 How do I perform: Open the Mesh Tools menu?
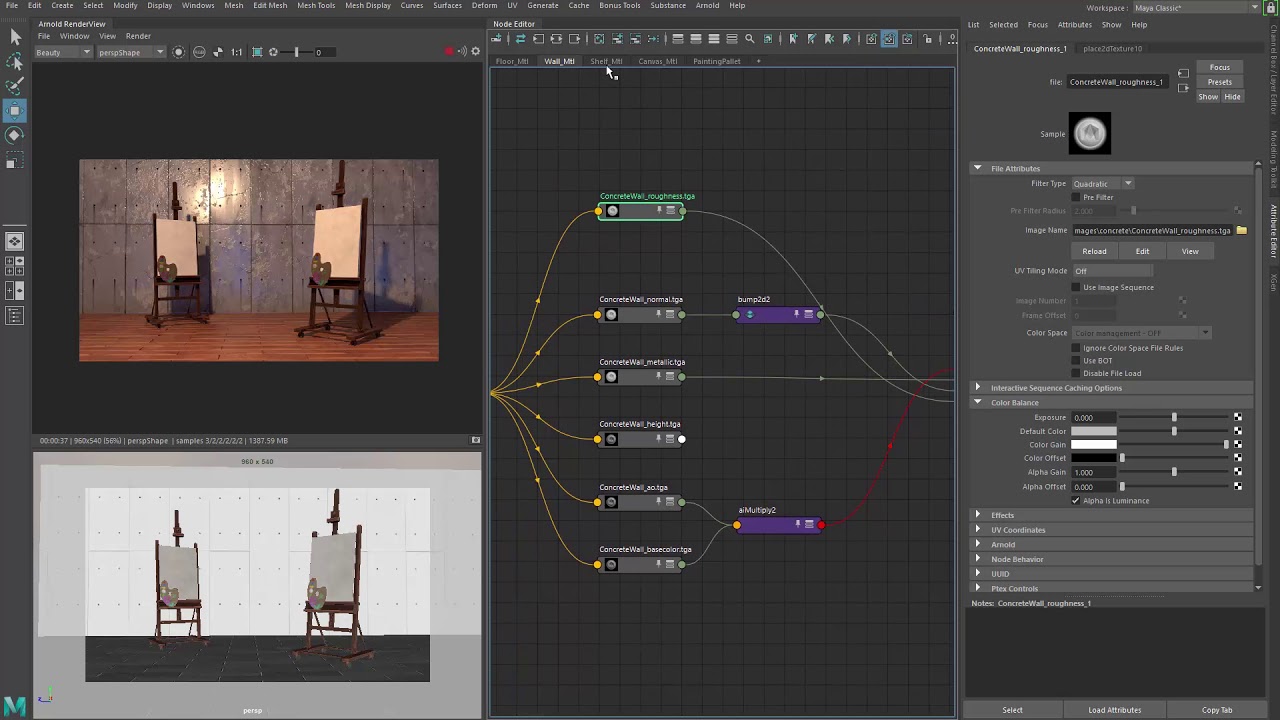pyautogui.click(x=316, y=6)
